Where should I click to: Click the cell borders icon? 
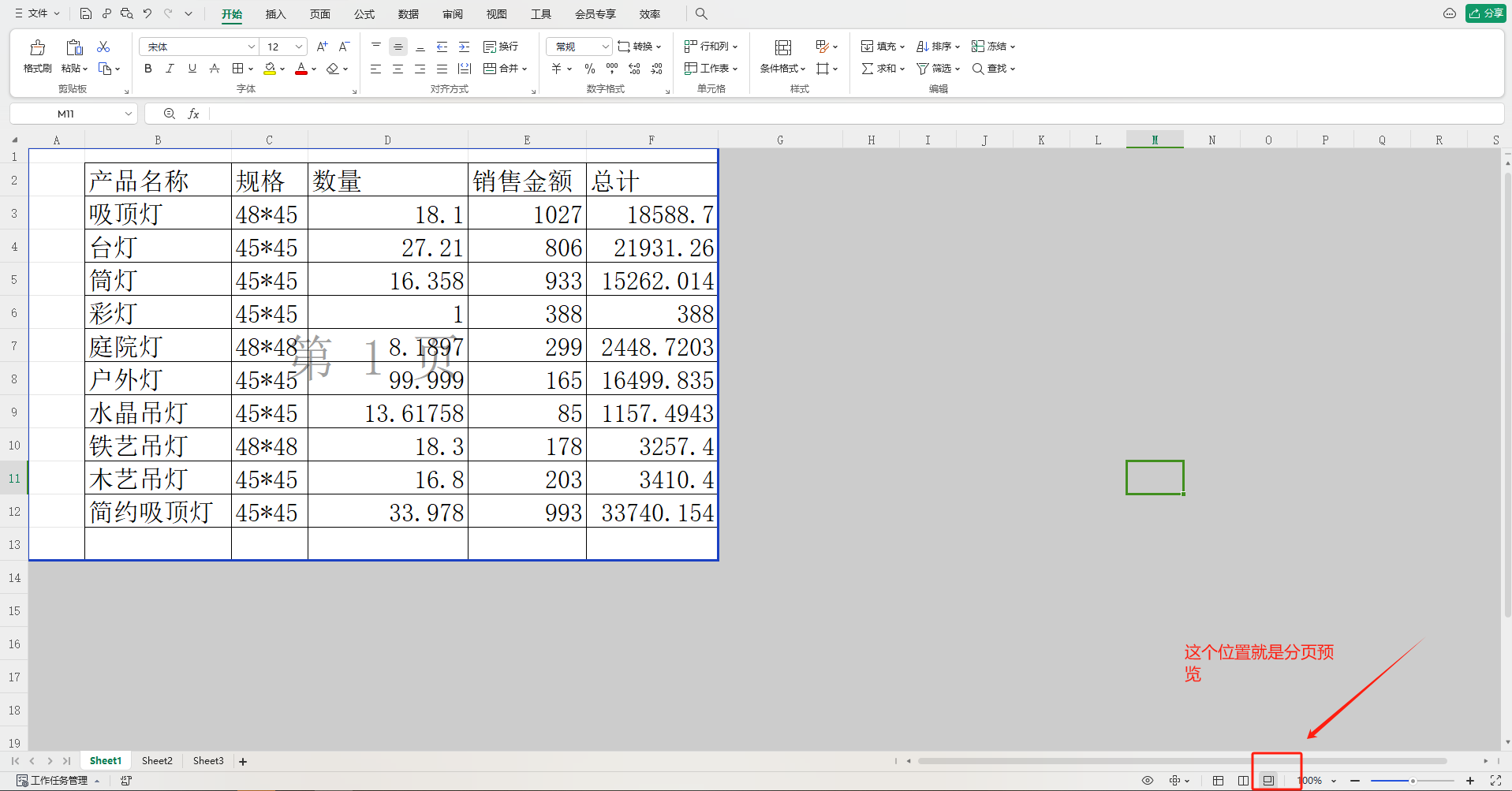click(238, 69)
